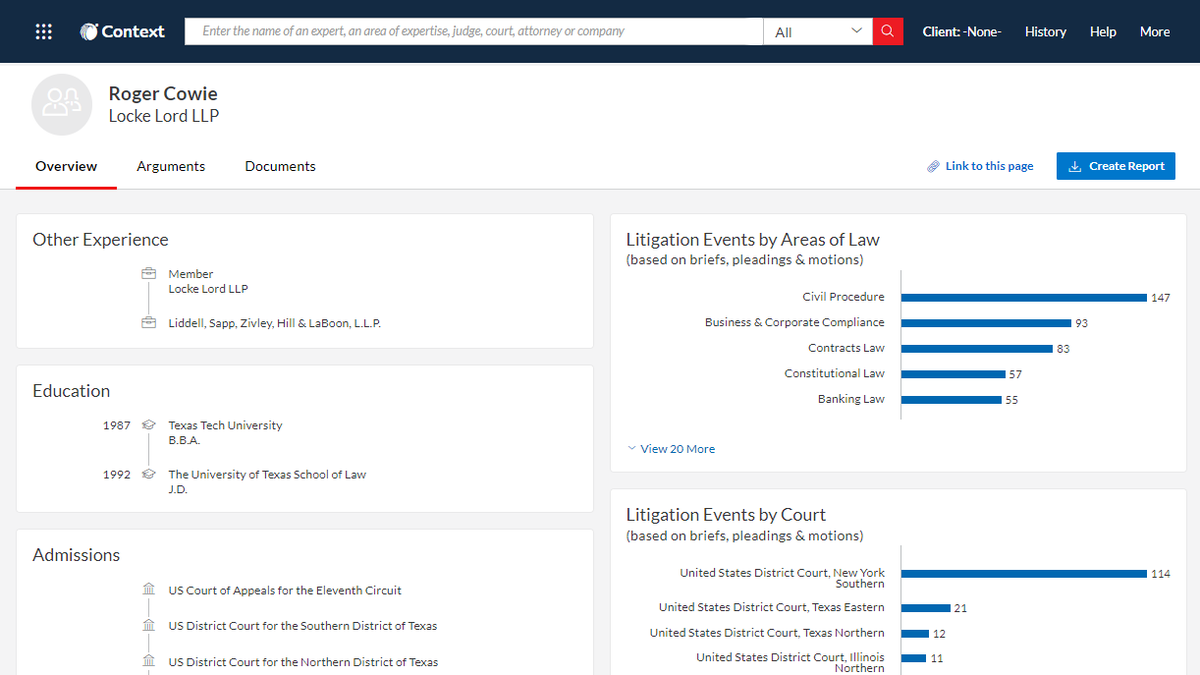Switch to the Documents tab

point(280,167)
